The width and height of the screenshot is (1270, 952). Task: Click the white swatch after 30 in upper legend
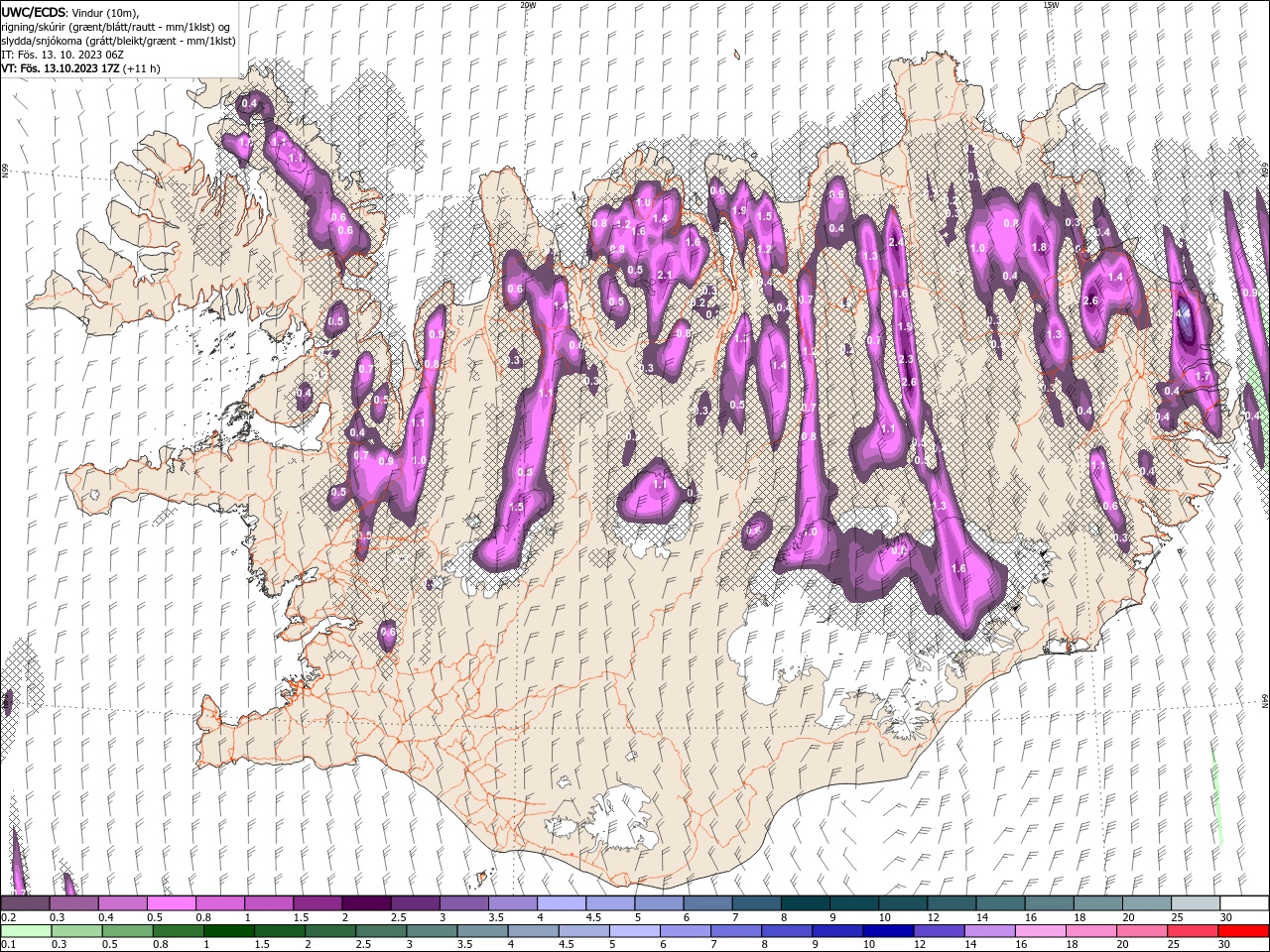pos(1245,903)
